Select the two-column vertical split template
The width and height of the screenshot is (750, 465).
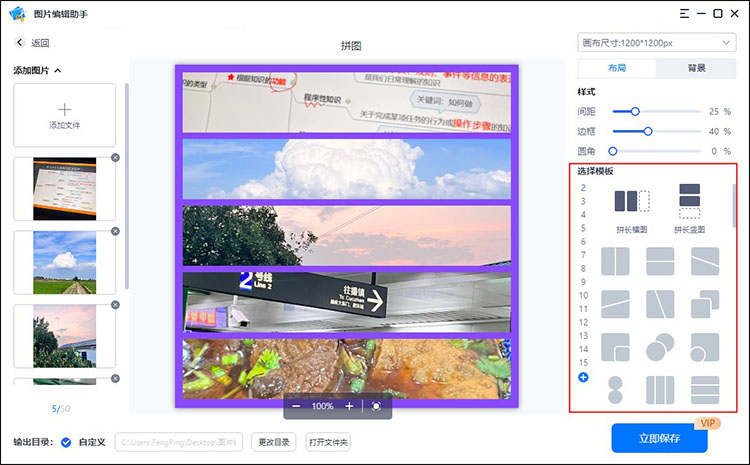pos(615,261)
